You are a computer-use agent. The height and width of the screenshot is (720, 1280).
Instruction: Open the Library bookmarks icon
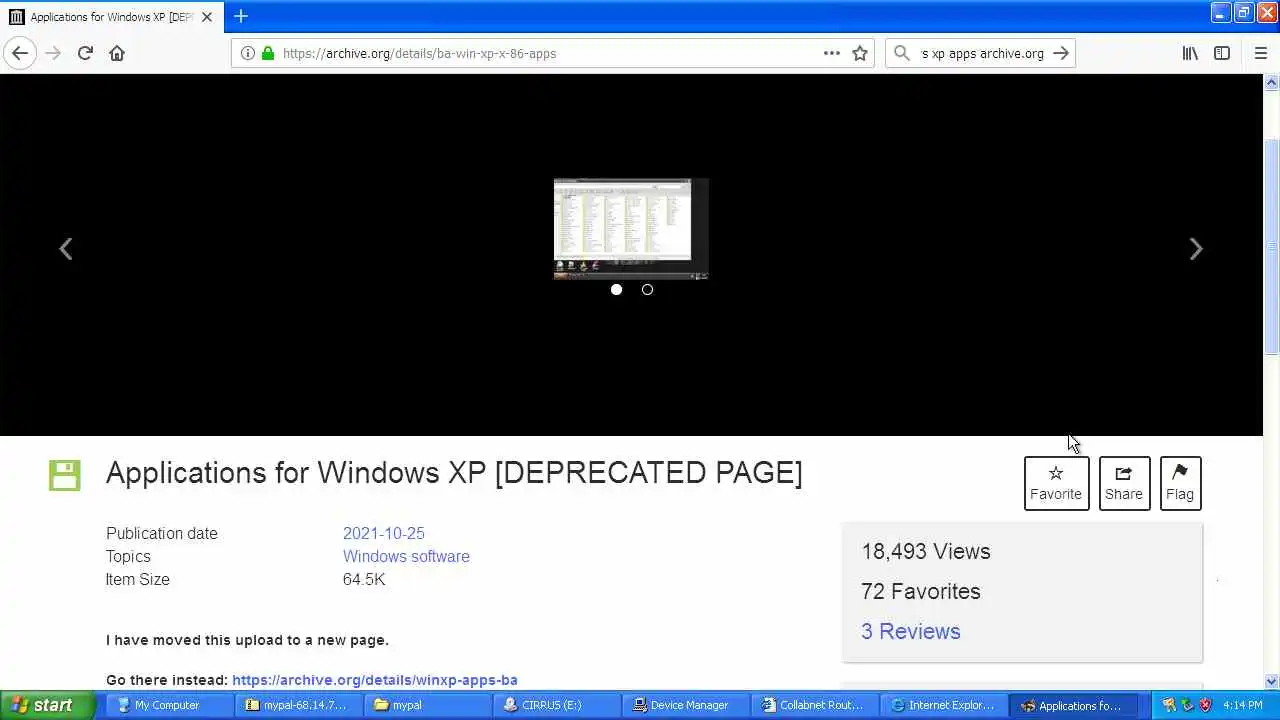1190,53
